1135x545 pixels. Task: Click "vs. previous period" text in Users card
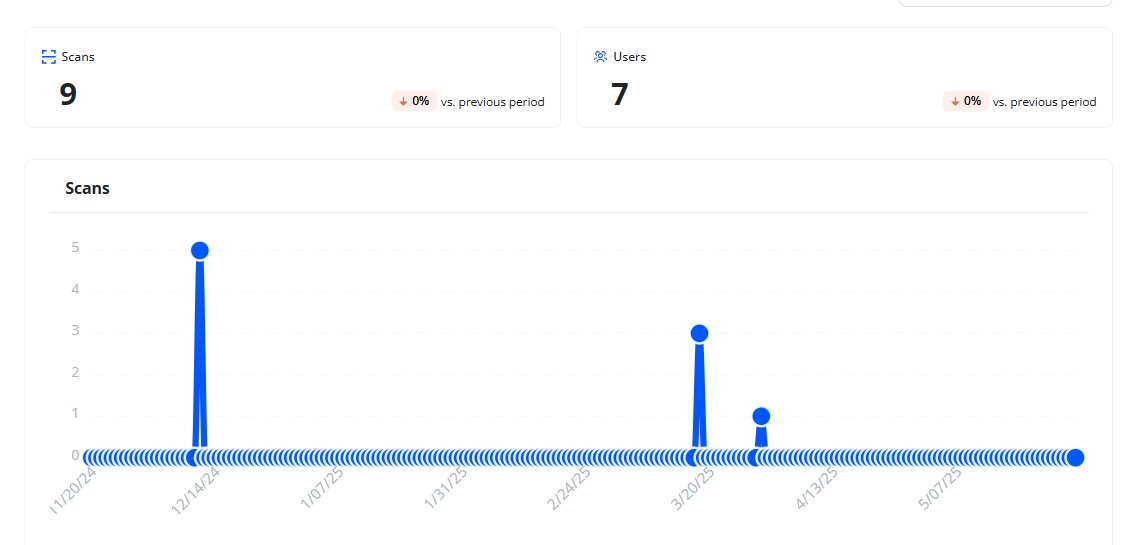(x=1044, y=102)
